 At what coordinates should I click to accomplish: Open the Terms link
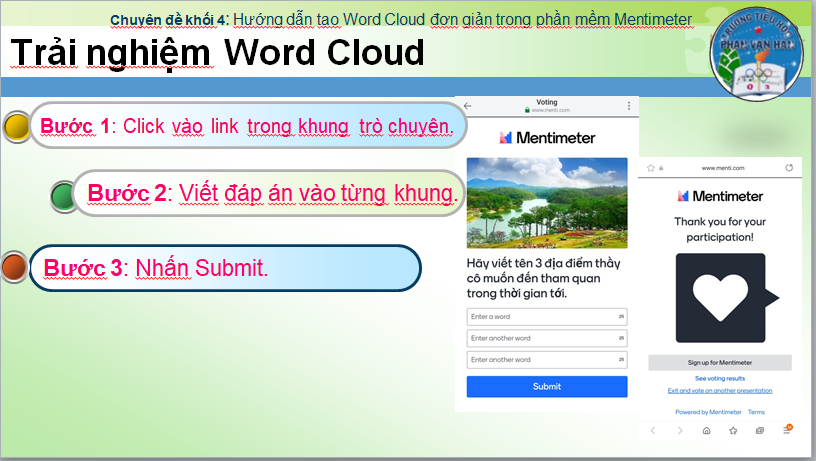point(756,412)
